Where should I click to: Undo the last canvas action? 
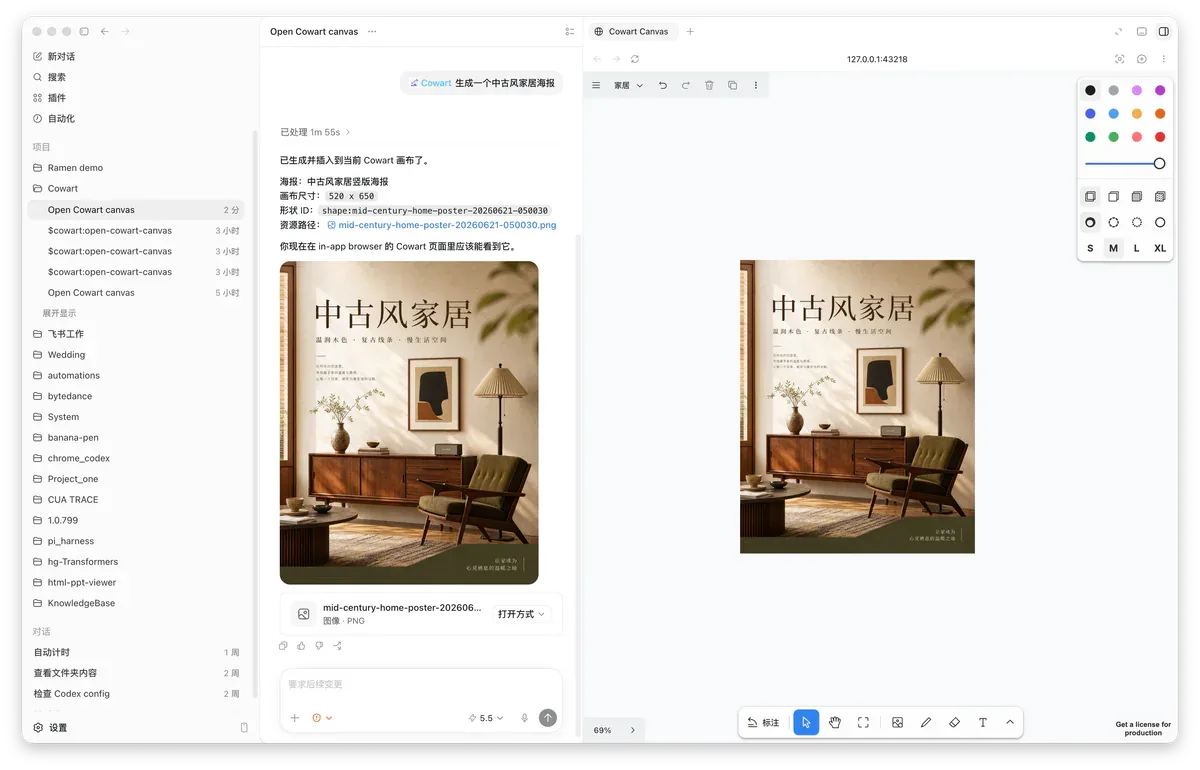coord(663,86)
